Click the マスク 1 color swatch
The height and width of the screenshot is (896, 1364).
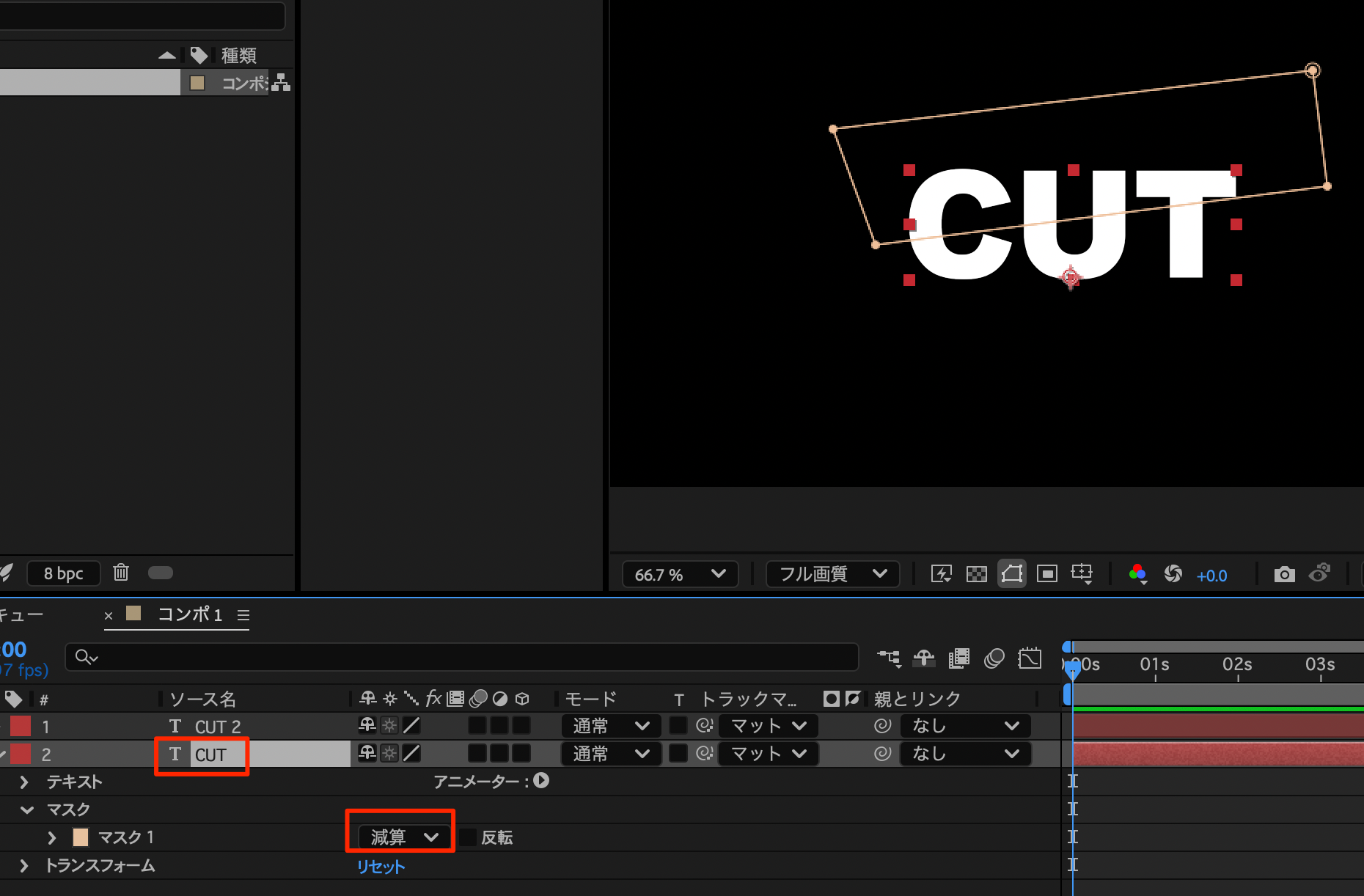tap(81, 837)
